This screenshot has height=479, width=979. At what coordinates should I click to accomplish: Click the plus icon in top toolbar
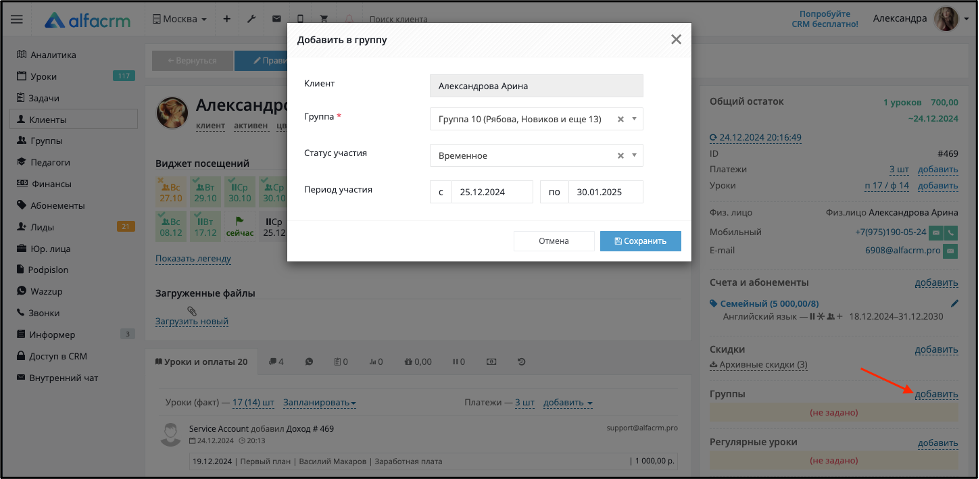pos(227,19)
